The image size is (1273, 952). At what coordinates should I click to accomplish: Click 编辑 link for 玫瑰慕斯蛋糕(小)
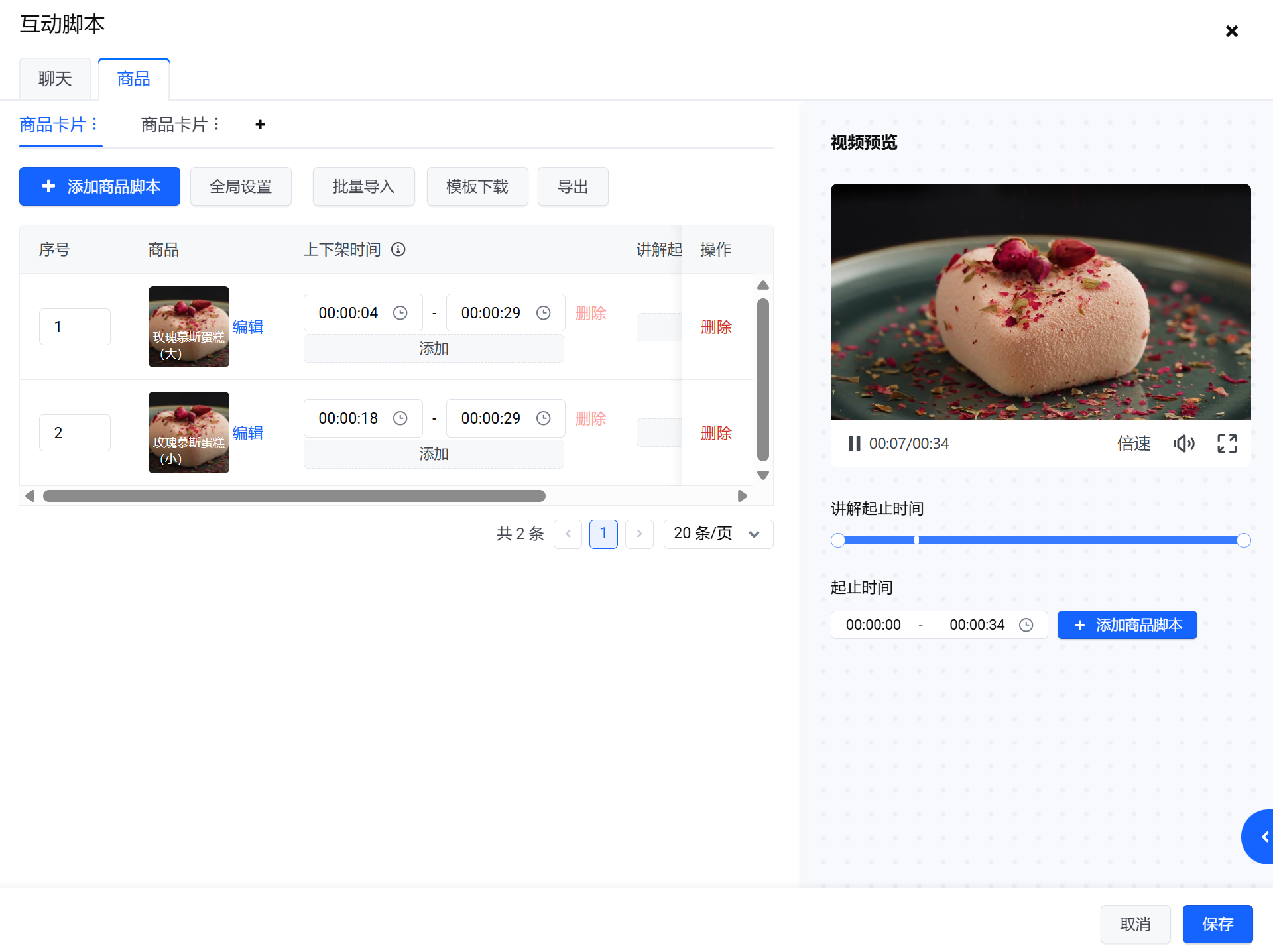click(248, 433)
